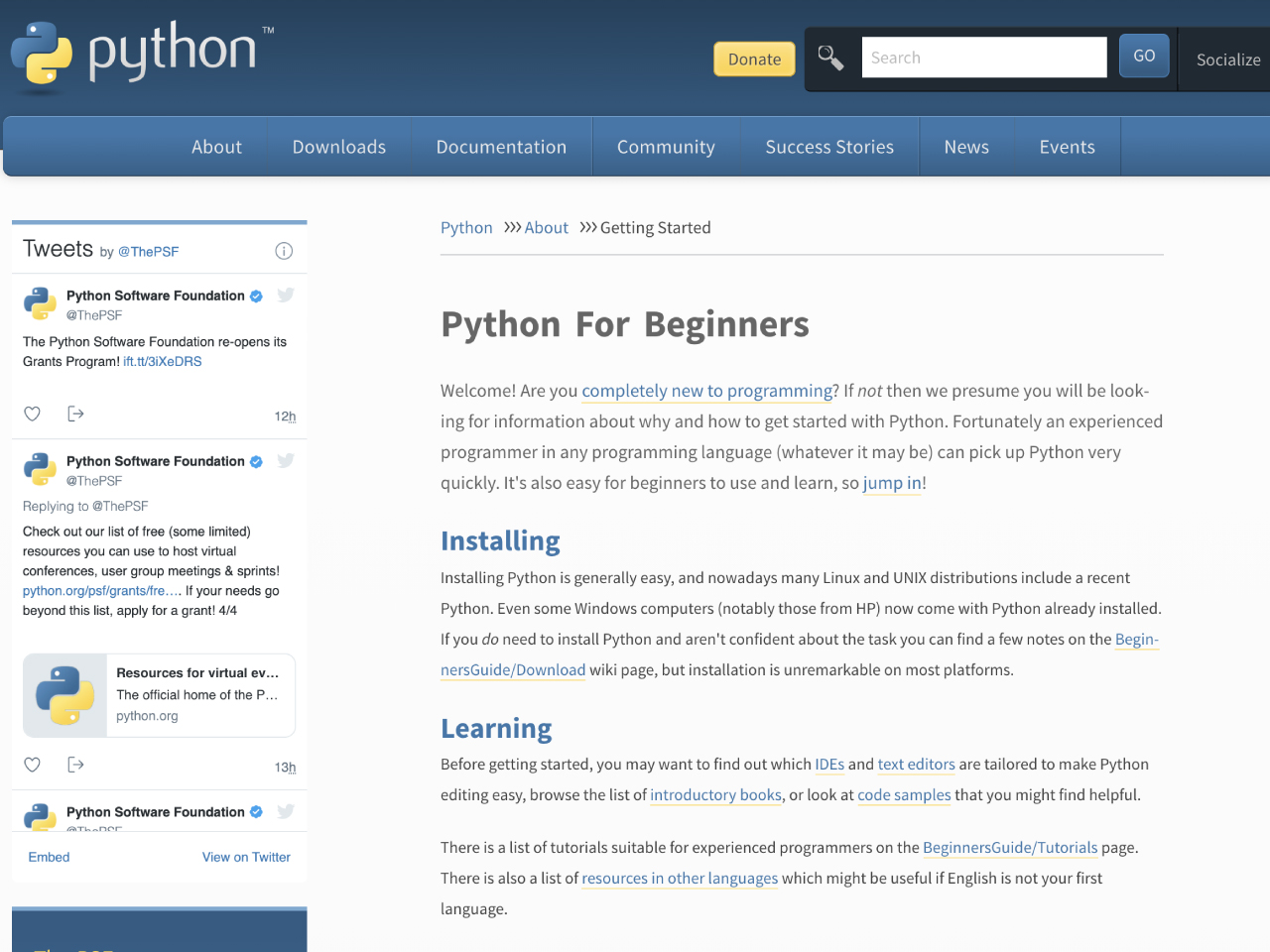The height and width of the screenshot is (952, 1270).
Task: Like the virtual conferences tweet
Action: click(x=32, y=765)
